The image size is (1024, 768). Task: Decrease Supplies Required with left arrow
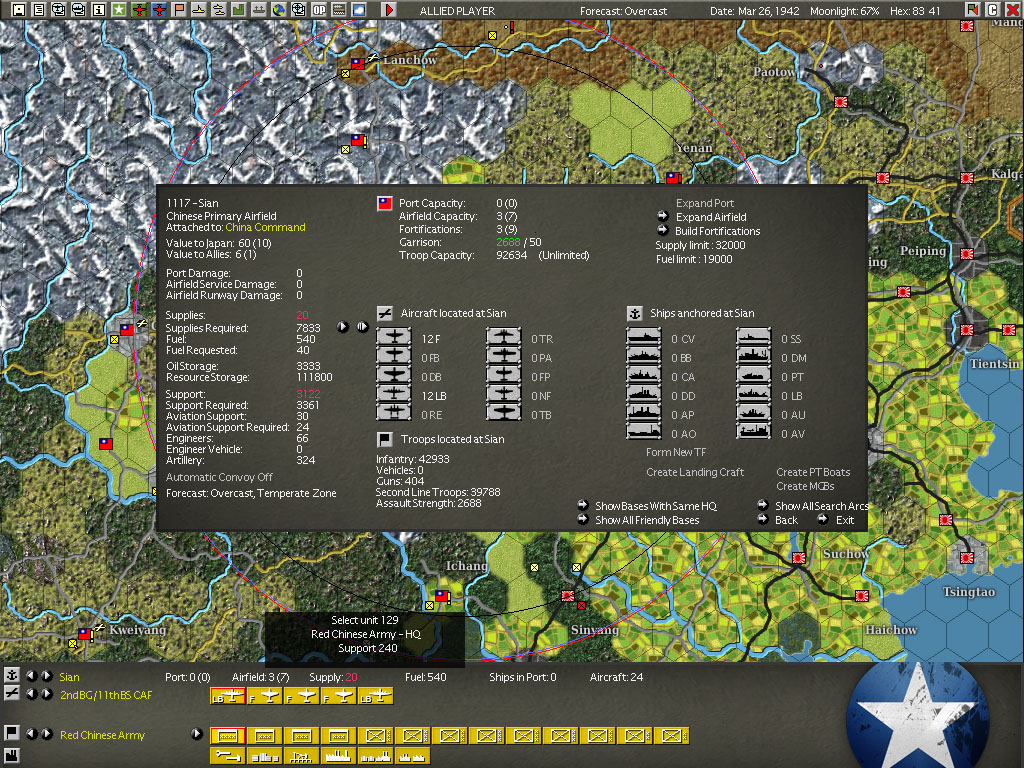click(342, 327)
